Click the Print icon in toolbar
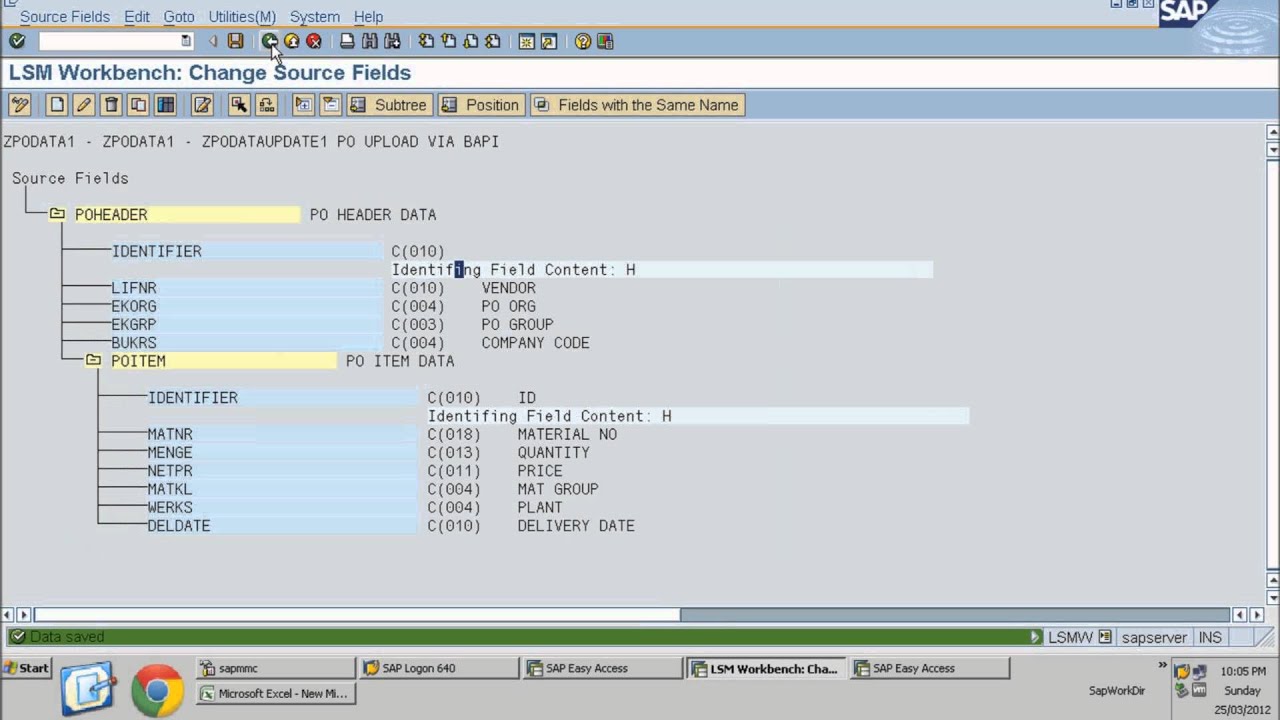The image size is (1280, 720). [347, 41]
